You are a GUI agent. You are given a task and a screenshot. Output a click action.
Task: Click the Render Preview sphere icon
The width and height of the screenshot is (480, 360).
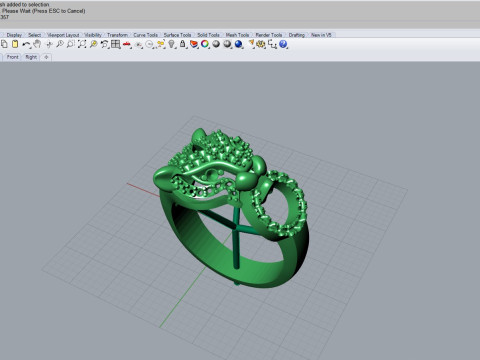(x=227, y=44)
